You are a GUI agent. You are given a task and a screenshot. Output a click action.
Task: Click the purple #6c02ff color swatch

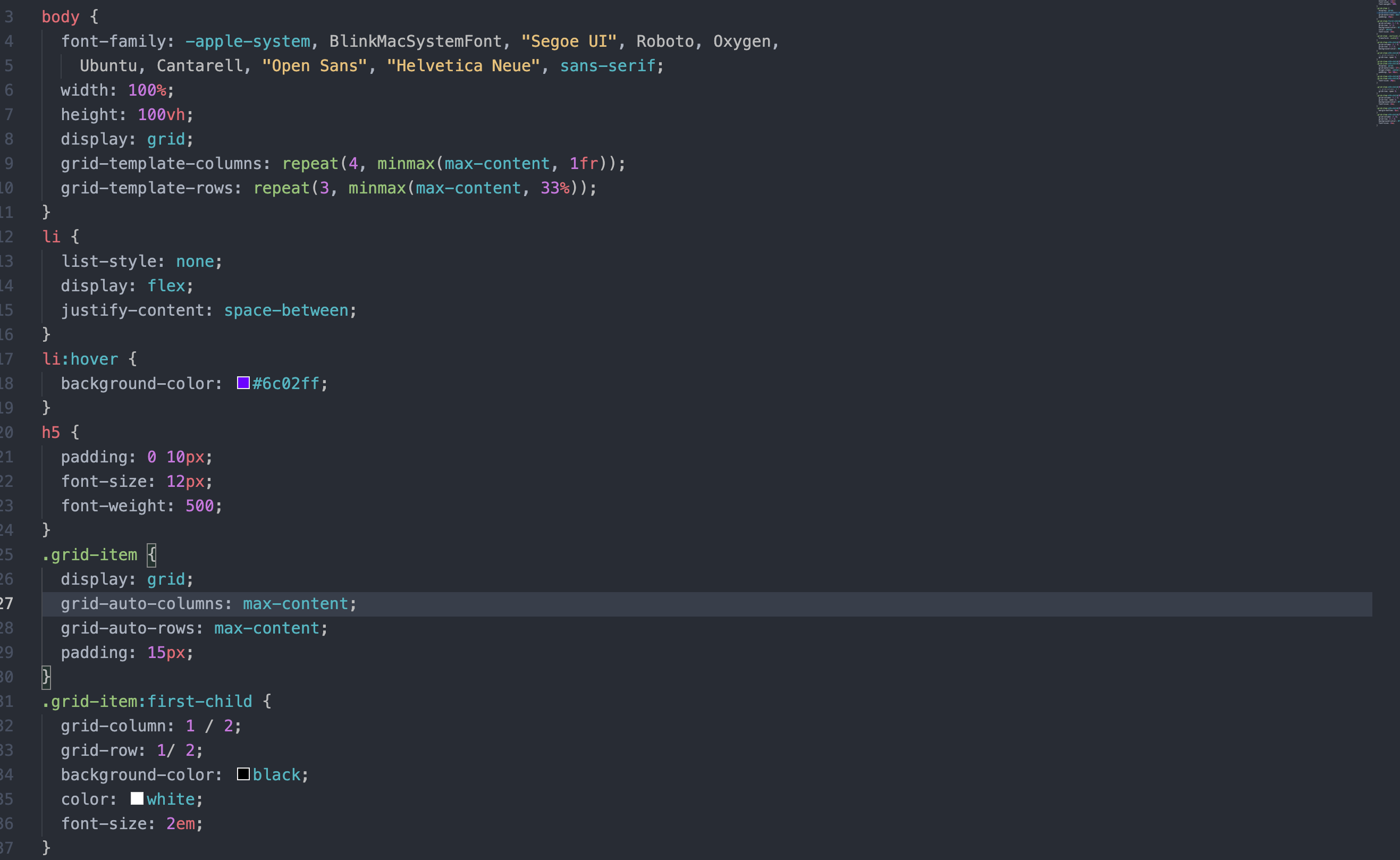(243, 383)
